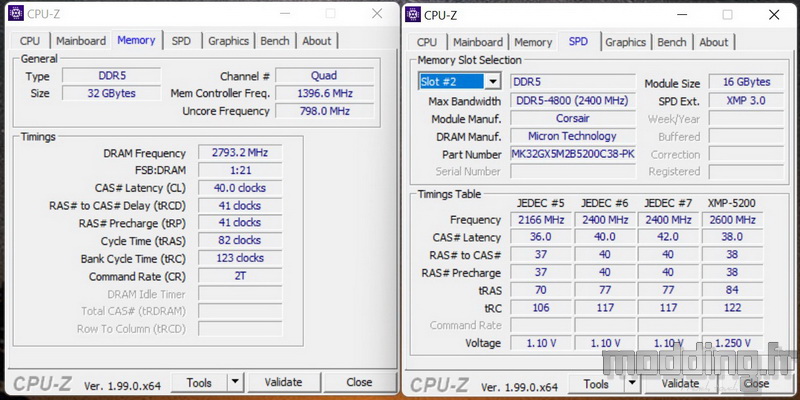Click the 122 tRC cell under XMP-5200
Image resolution: width=800 pixels, height=400 pixels.
(x=732, y=308)
